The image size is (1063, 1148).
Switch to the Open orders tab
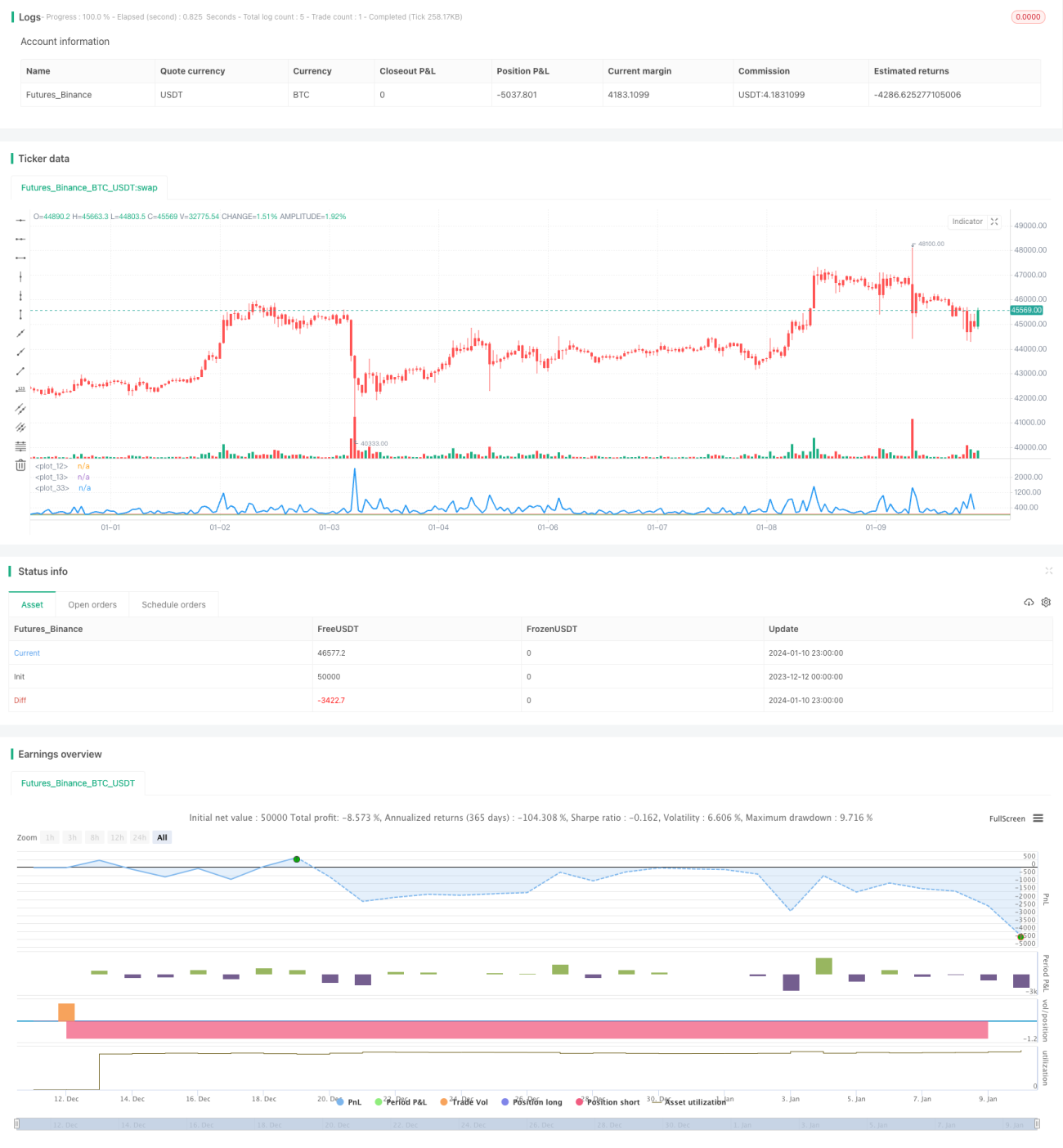point(92,605)
